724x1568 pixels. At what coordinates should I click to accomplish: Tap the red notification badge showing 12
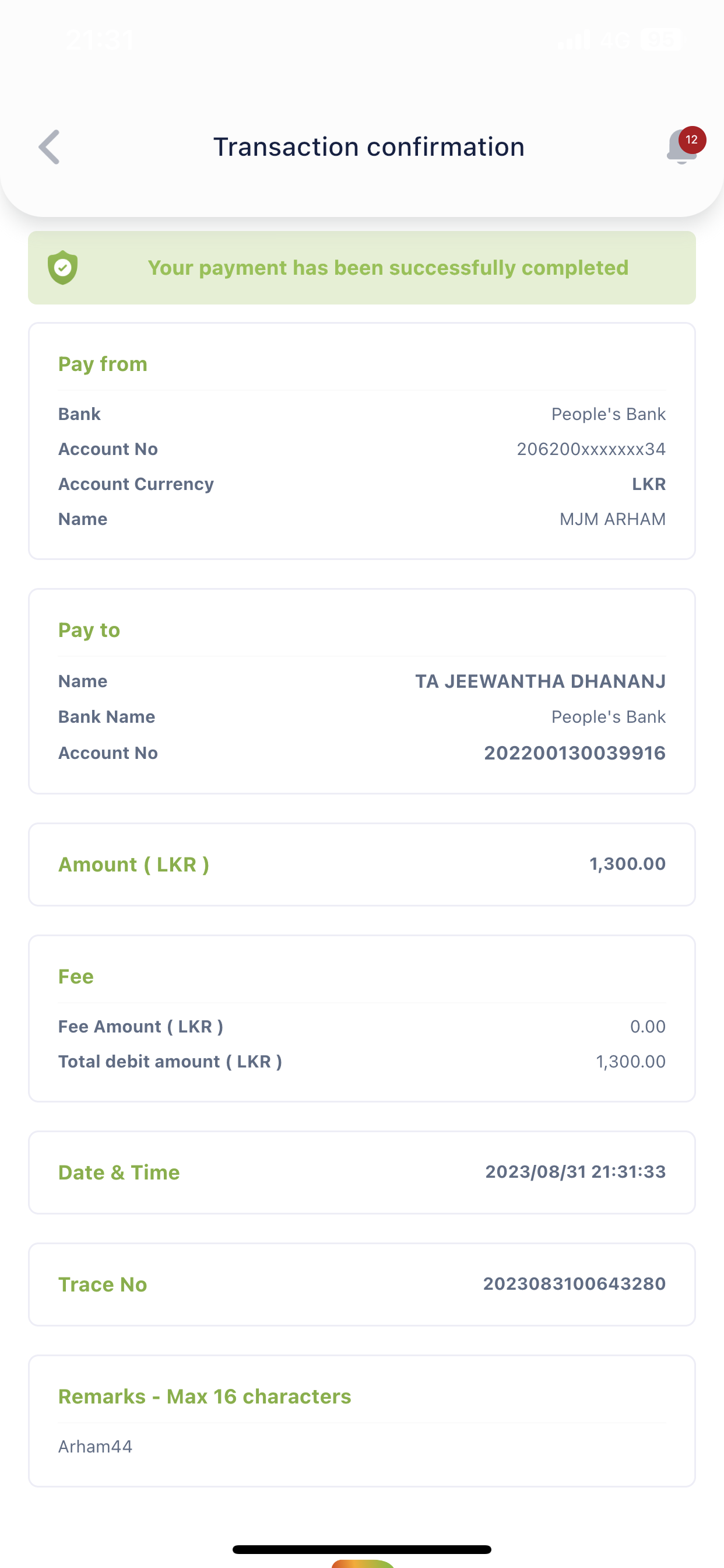(692, 140)
